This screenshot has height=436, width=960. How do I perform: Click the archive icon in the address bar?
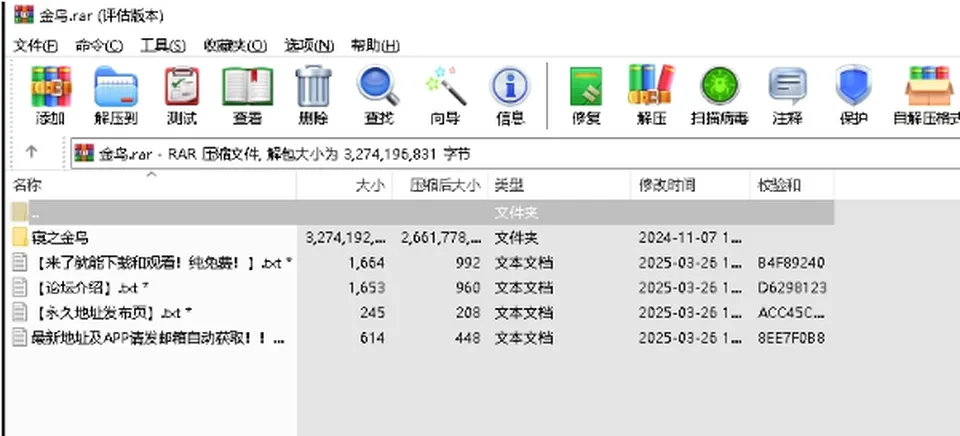[x=84, y=153]
